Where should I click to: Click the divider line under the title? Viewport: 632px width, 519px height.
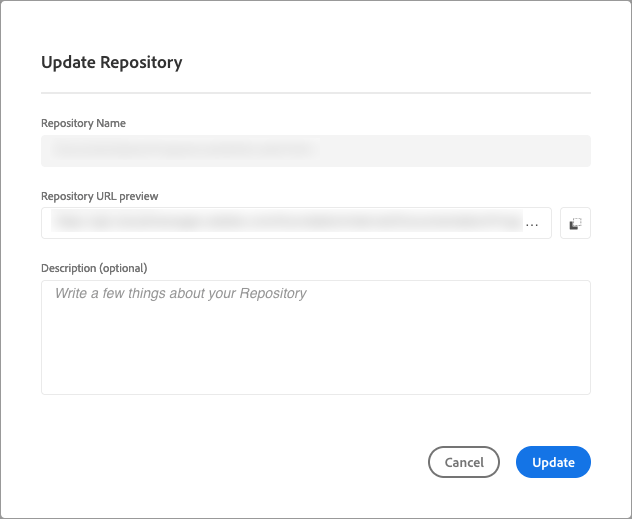(x=315, y=93)
